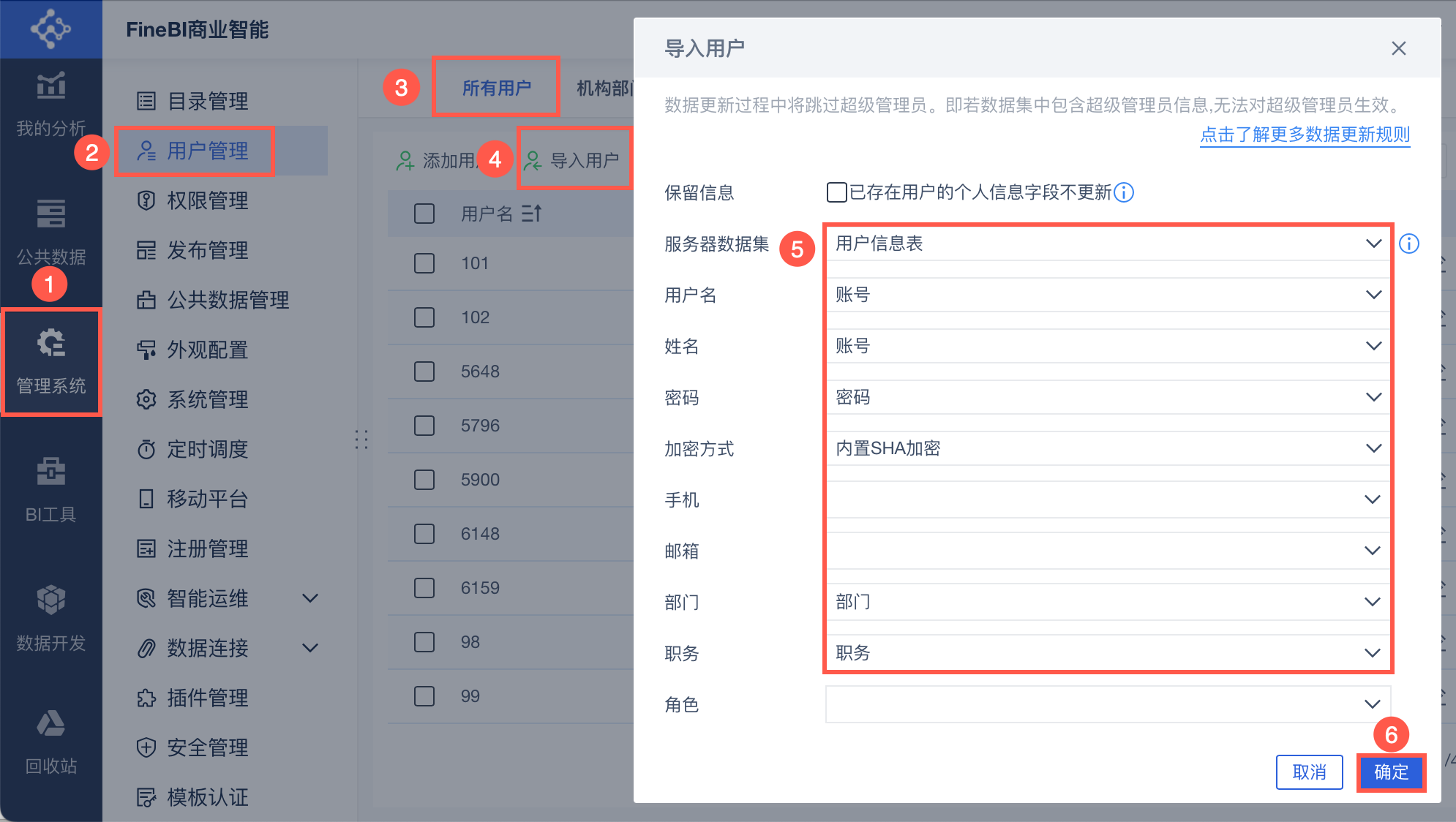Open 权限管理 in the side menu

207,200
